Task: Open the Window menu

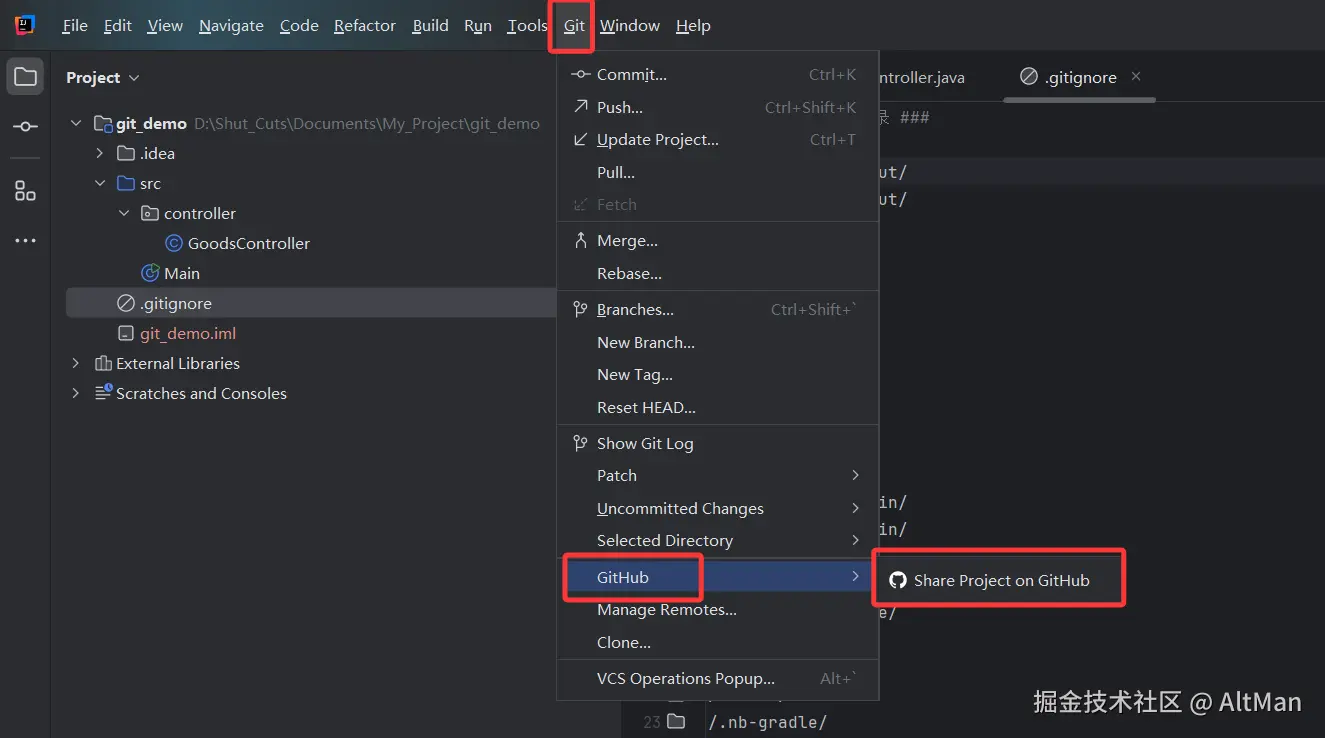Action: (630, 26)
